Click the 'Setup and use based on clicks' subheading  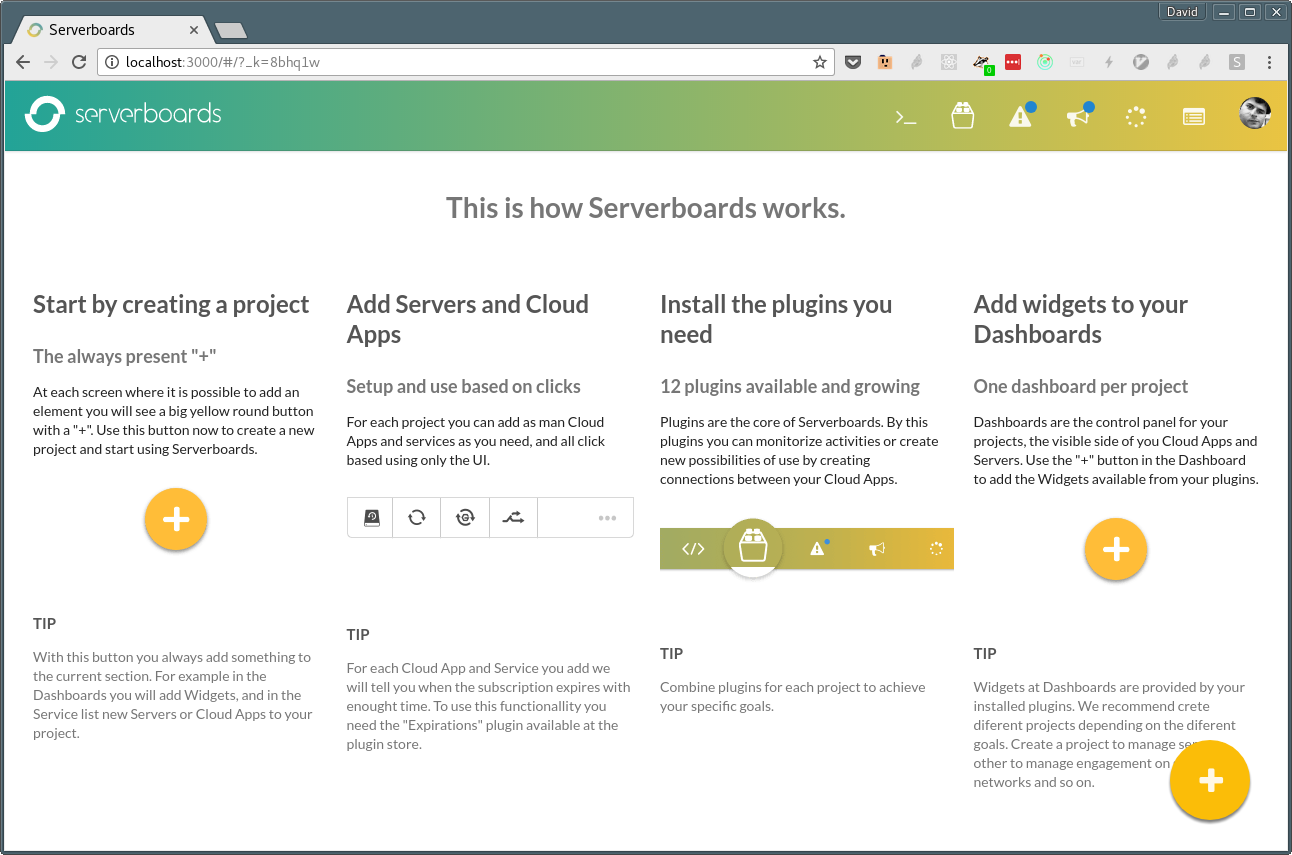(464, 386)
